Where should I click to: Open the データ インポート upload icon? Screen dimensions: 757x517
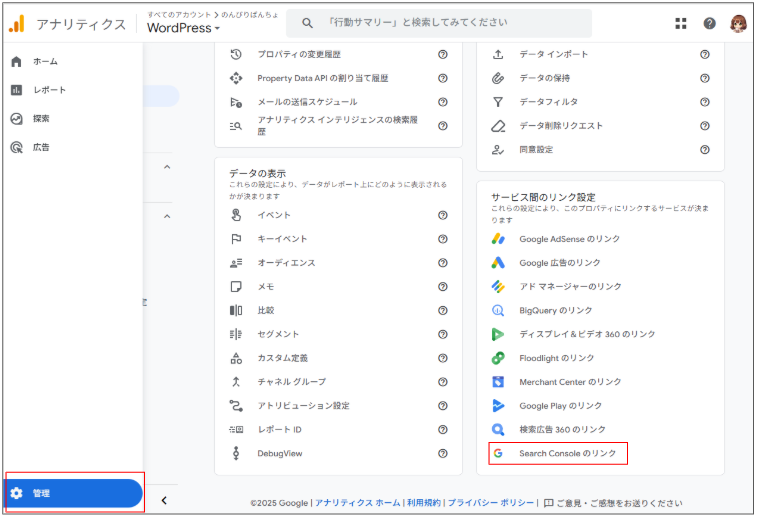[x=498, y=55]
